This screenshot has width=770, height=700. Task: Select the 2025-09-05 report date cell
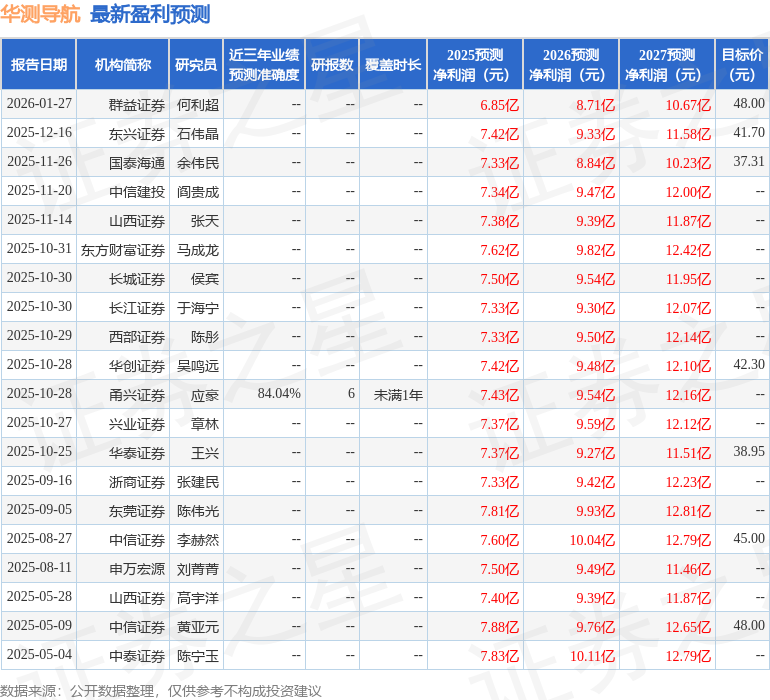click(40, 511)
